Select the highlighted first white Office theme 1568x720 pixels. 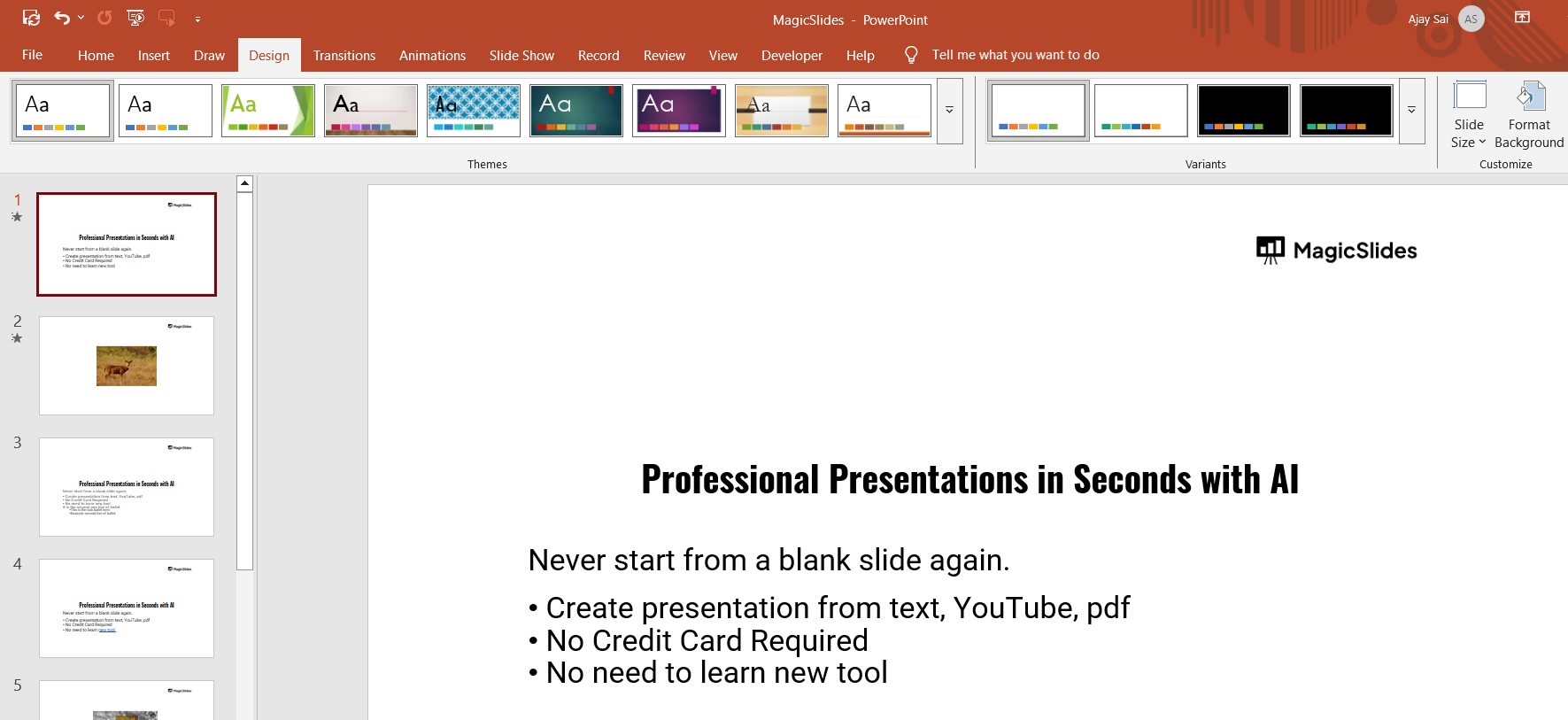63,111
